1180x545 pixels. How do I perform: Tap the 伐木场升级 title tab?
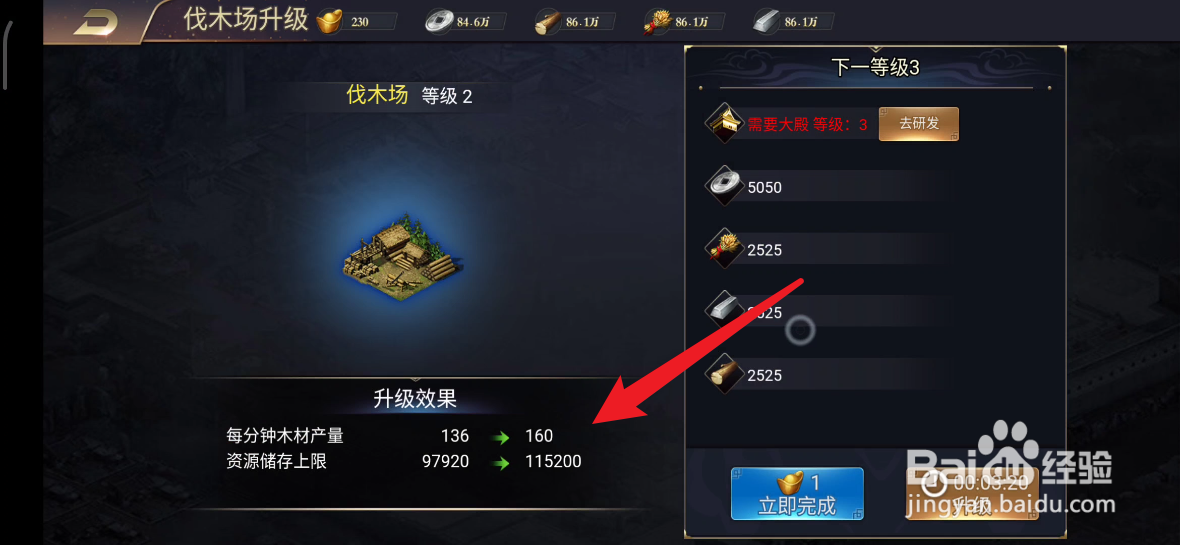pos(246,20)
